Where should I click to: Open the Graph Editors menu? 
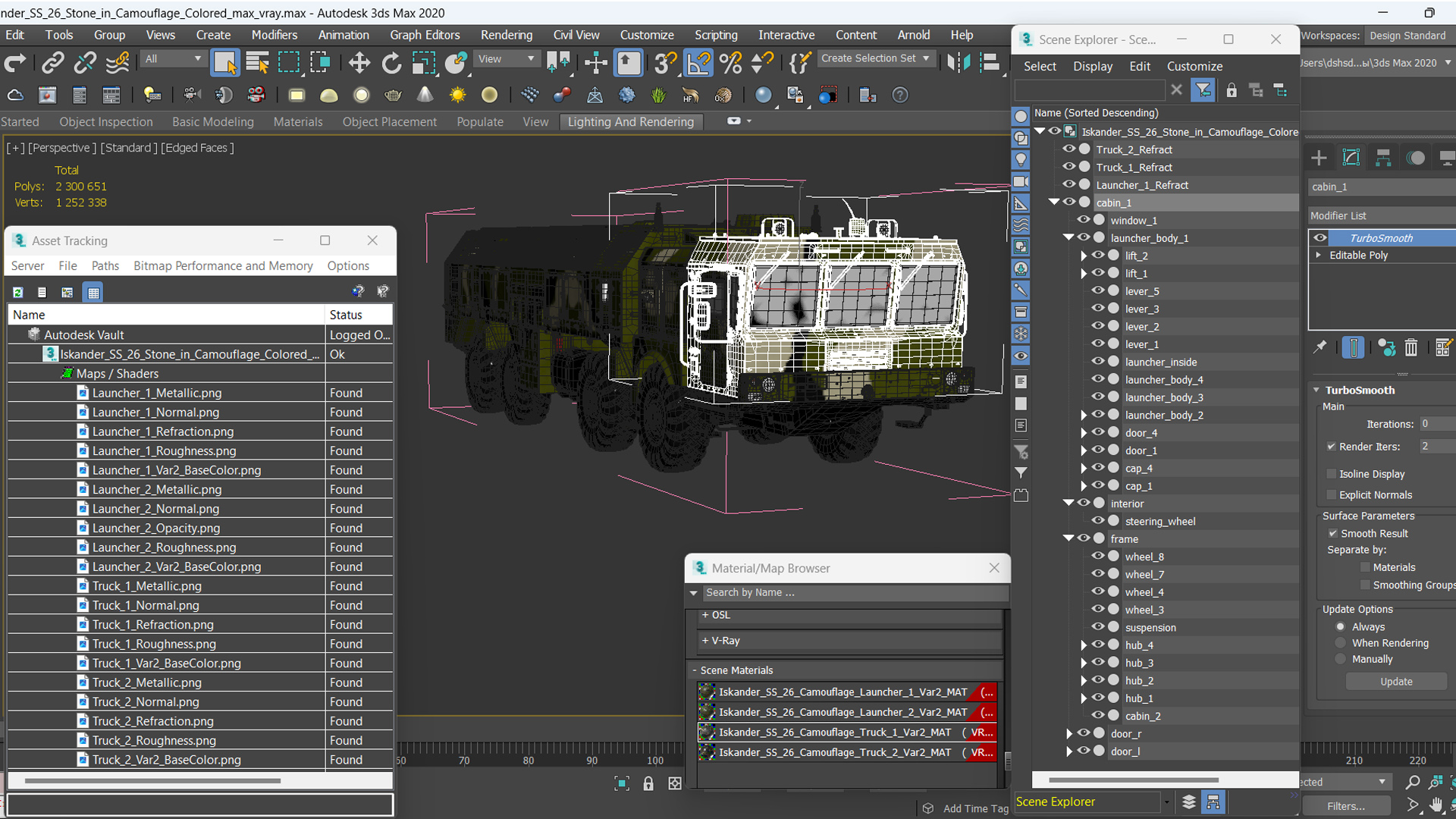click(425, 35)
